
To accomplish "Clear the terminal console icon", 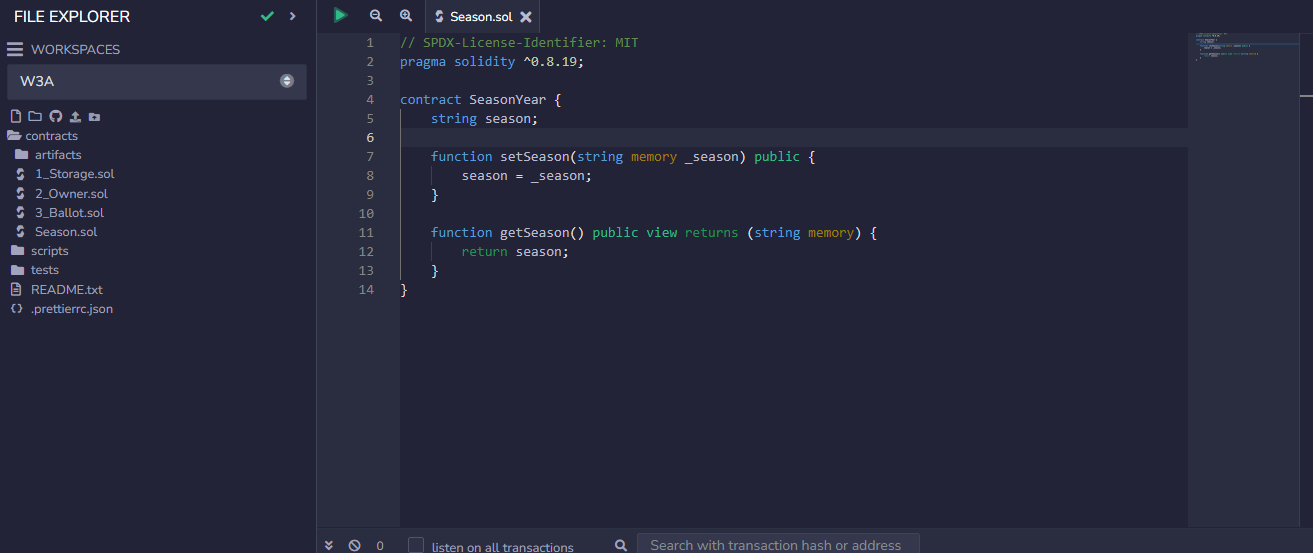I will pos(354,546).
